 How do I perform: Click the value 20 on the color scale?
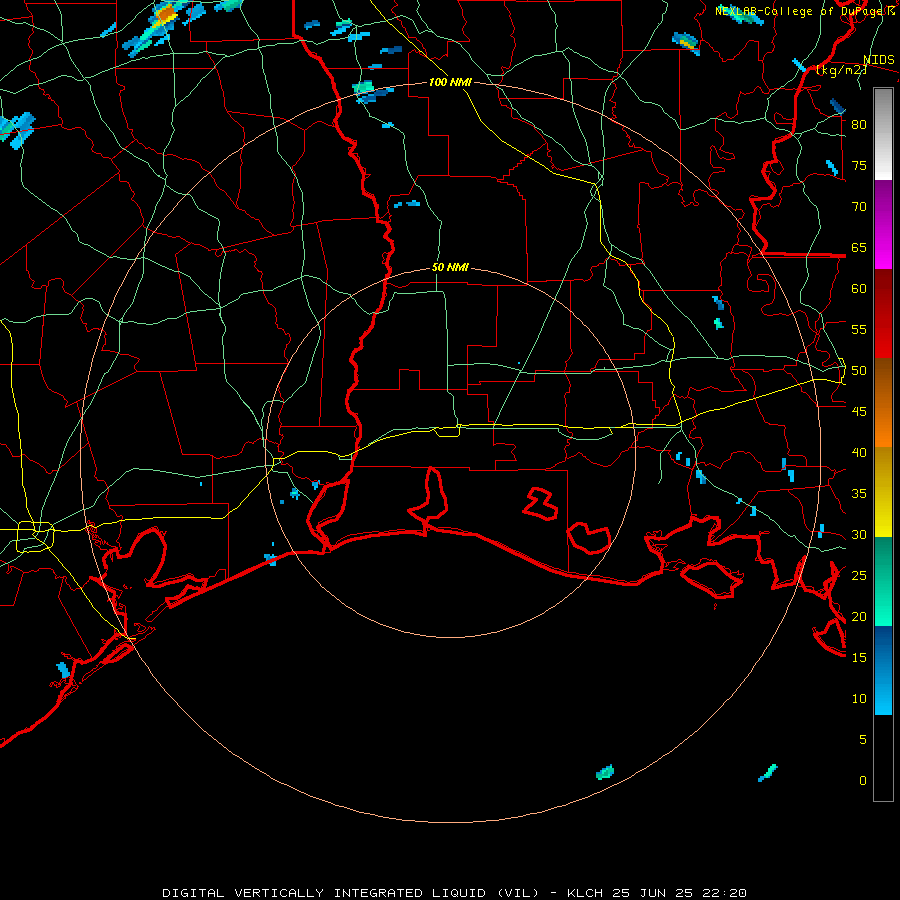(859, 616)
